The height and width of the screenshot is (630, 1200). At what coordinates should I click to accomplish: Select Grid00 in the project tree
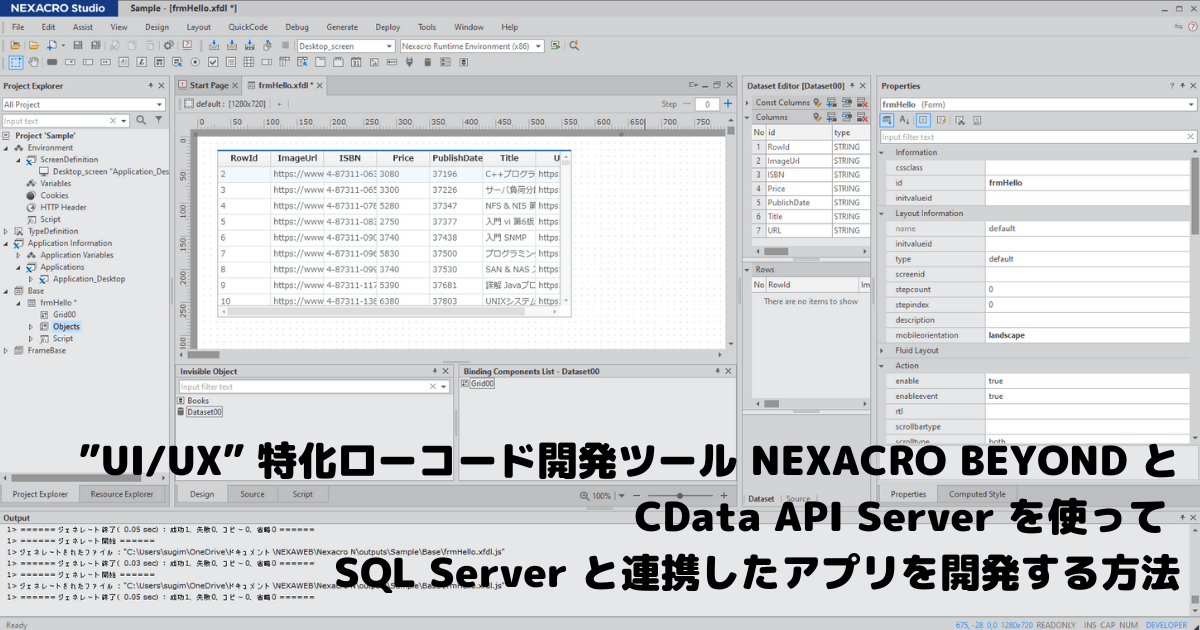pyautogui.click(x=64, y=314)
